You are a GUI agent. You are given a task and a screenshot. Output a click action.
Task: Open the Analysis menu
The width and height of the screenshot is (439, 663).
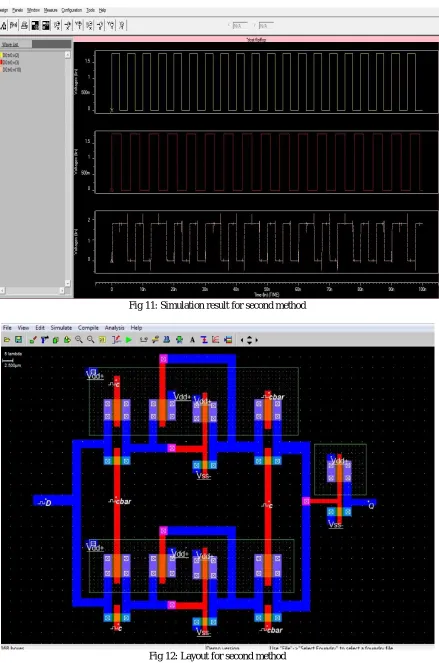pyautogui.click(x=115, y=328)
